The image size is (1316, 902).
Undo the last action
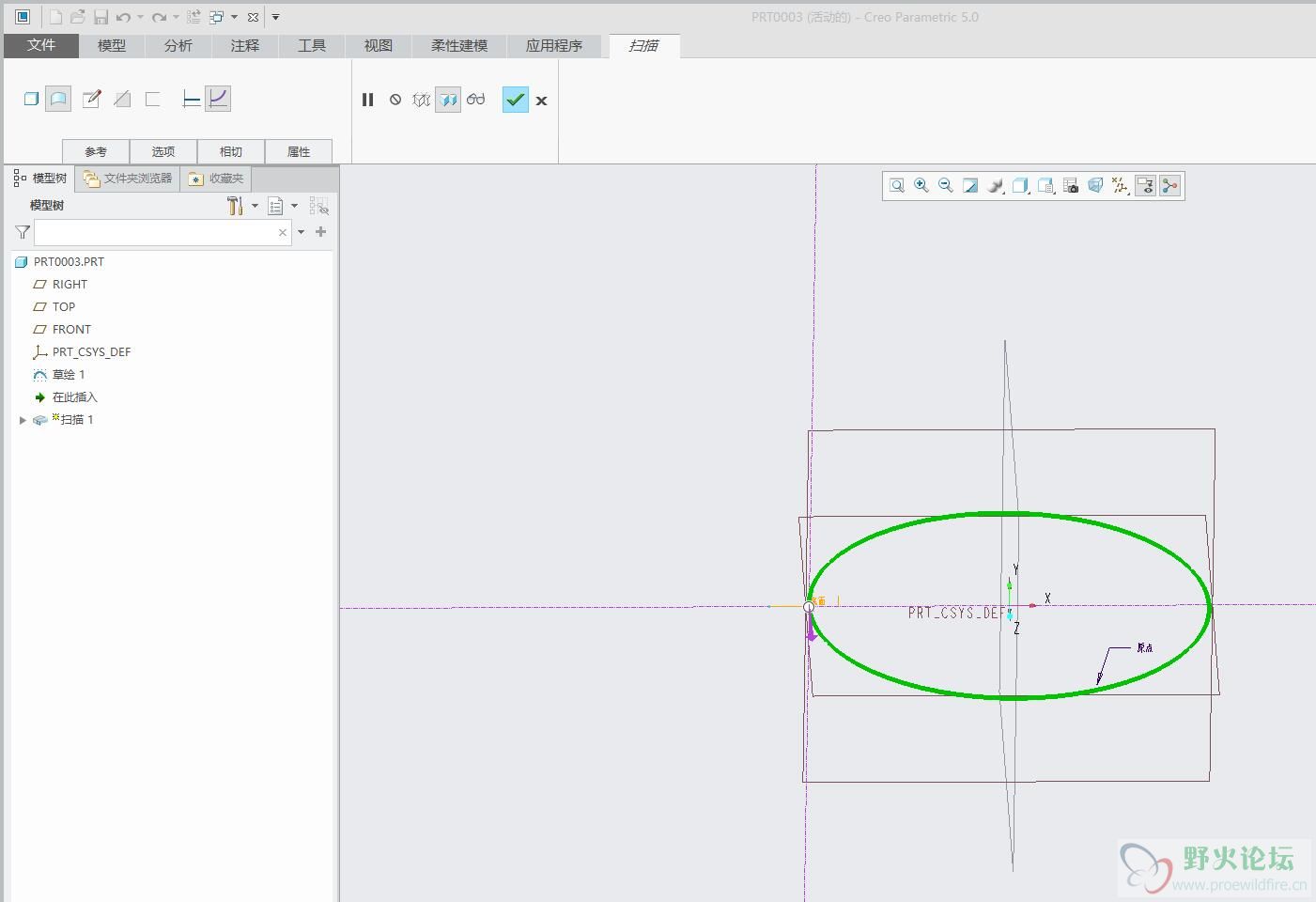(123, 17)
